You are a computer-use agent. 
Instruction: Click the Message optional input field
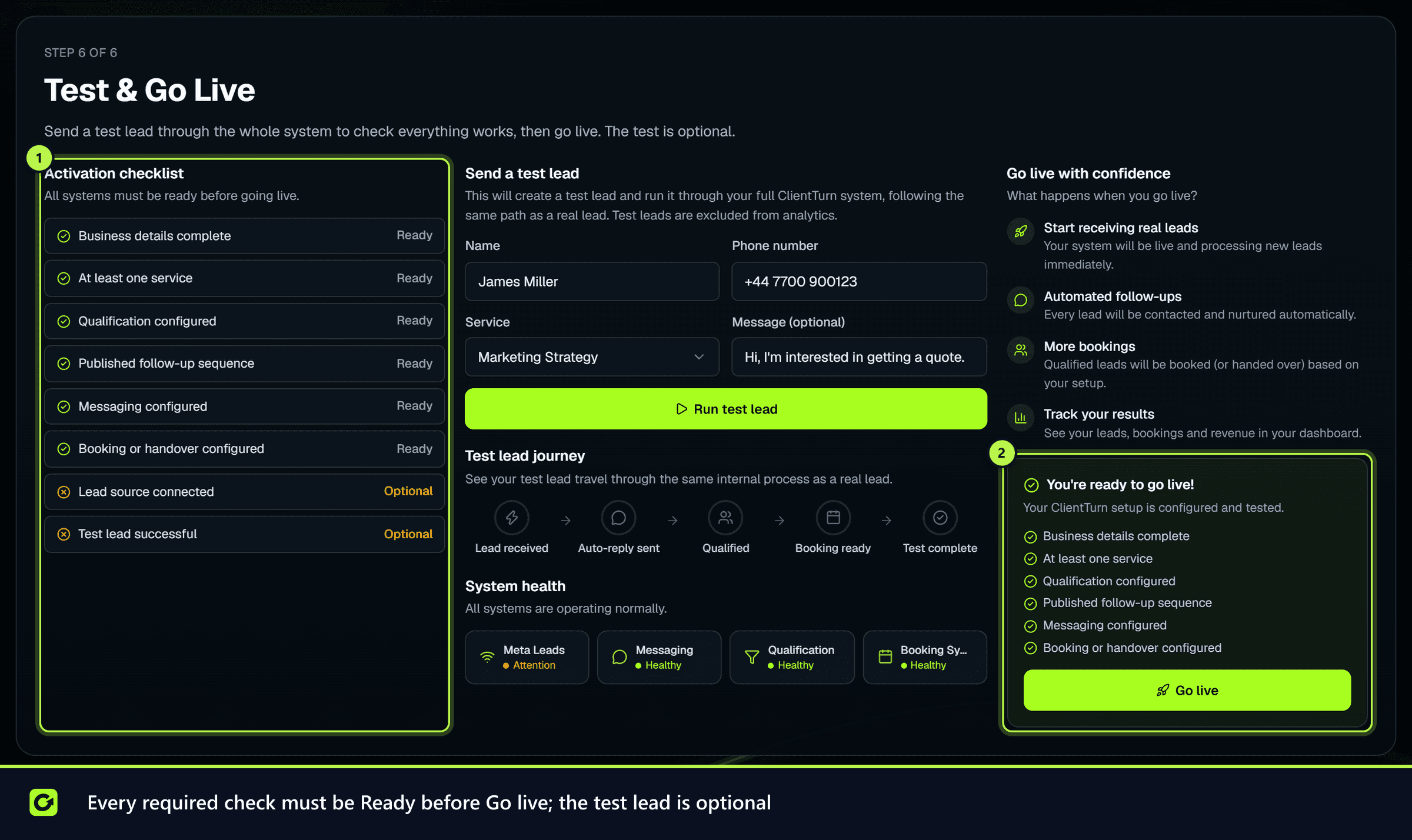point(859,357)
